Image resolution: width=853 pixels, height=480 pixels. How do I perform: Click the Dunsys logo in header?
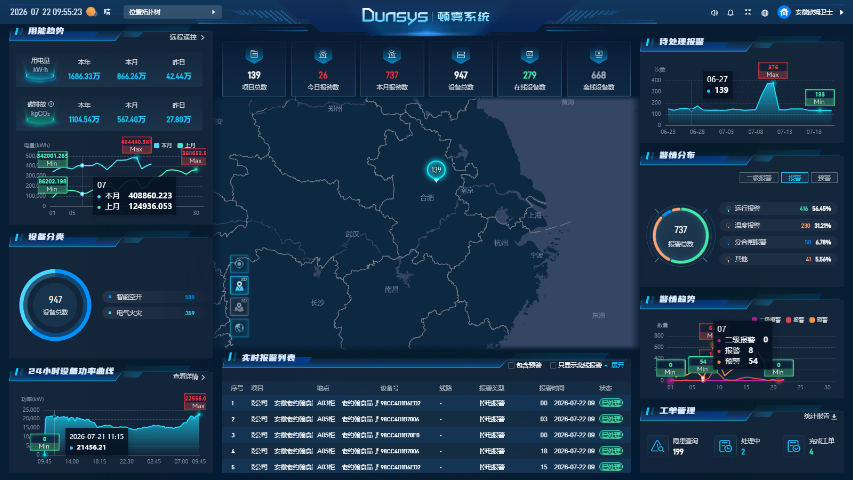pos(395,16)
